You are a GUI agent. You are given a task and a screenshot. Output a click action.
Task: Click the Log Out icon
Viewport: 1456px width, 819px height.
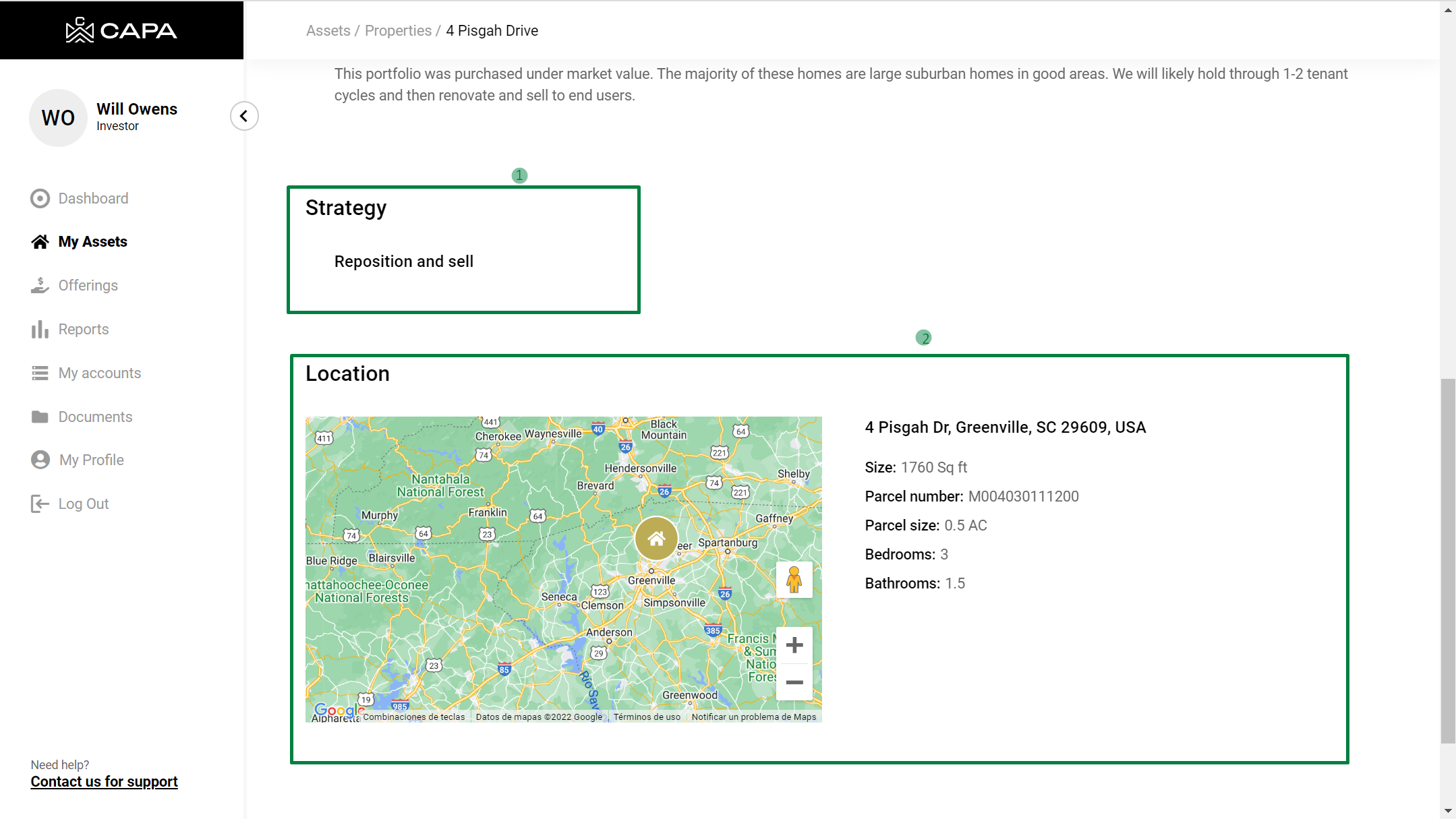(x=40, y=504)
